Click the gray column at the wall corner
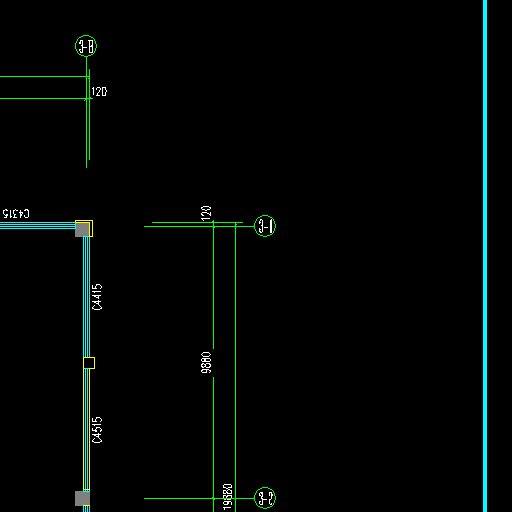Screen dimensions: 512x512 (x=82, y=230)
